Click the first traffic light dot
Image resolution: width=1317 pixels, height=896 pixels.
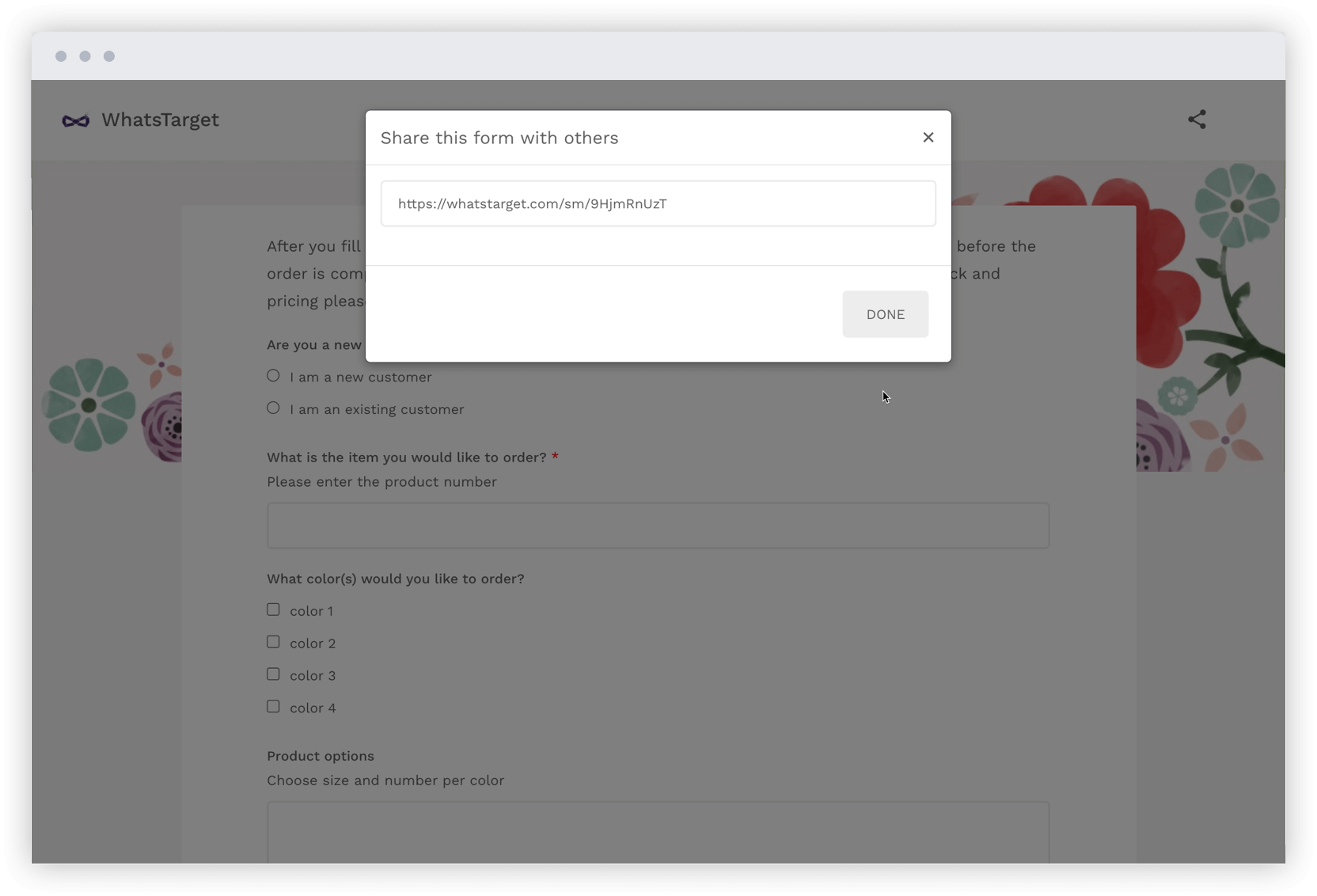click(61, 56)
